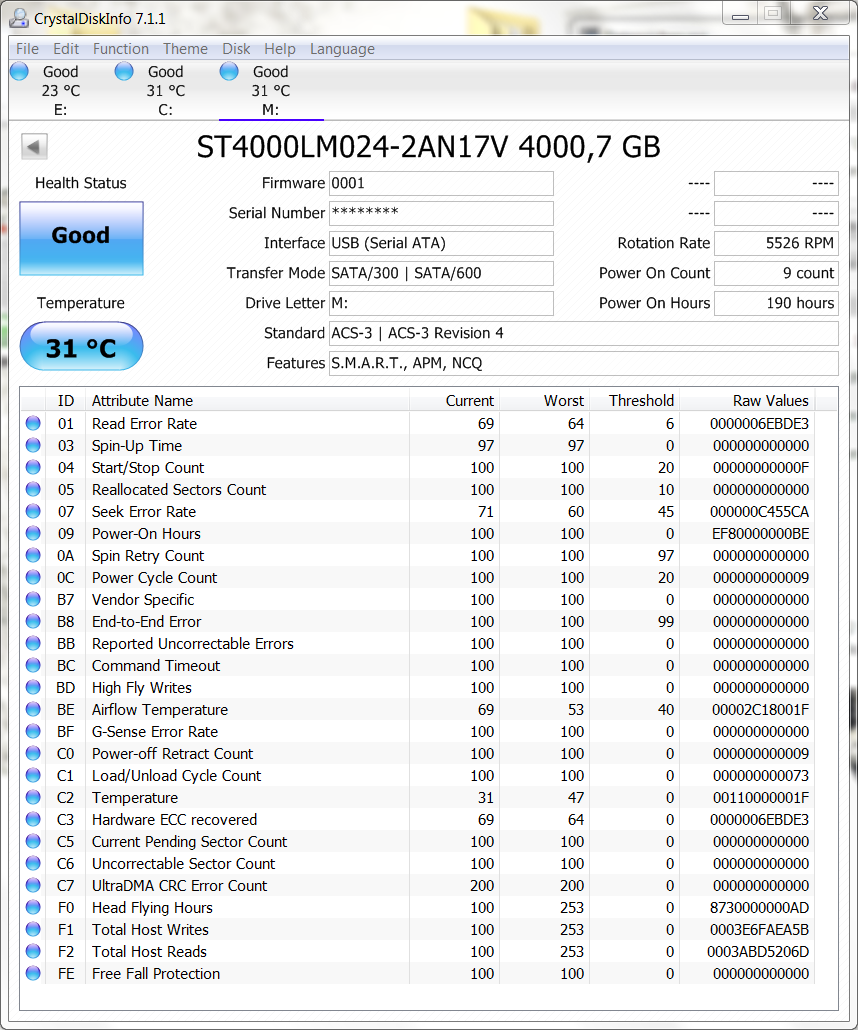Viewport: 858px width, 1030px height.
Task: Click status orb for Command Timeout
Action: click(x=33, y=665)
